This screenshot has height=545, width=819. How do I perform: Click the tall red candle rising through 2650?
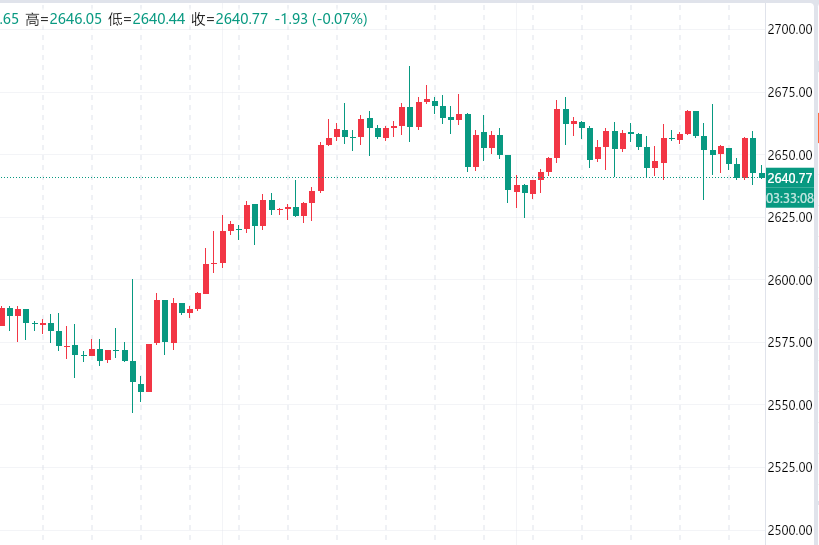tap(322, 166)
